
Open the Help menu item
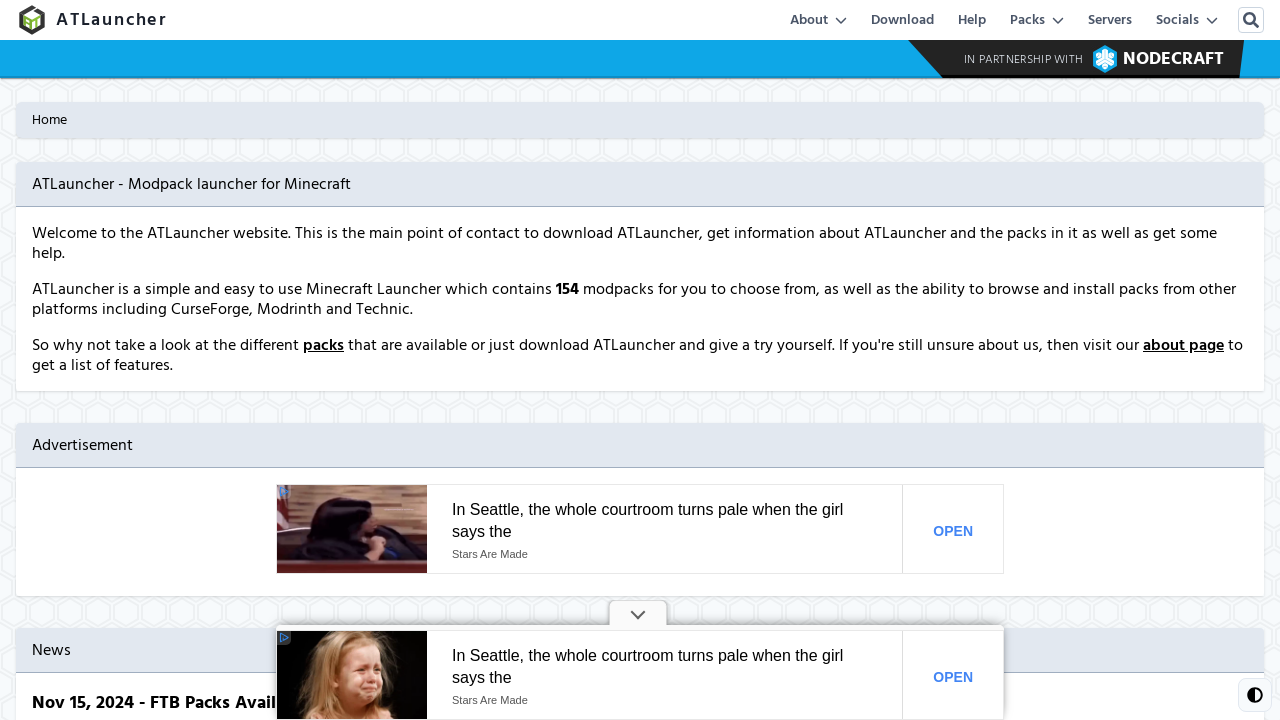[972, 20]
